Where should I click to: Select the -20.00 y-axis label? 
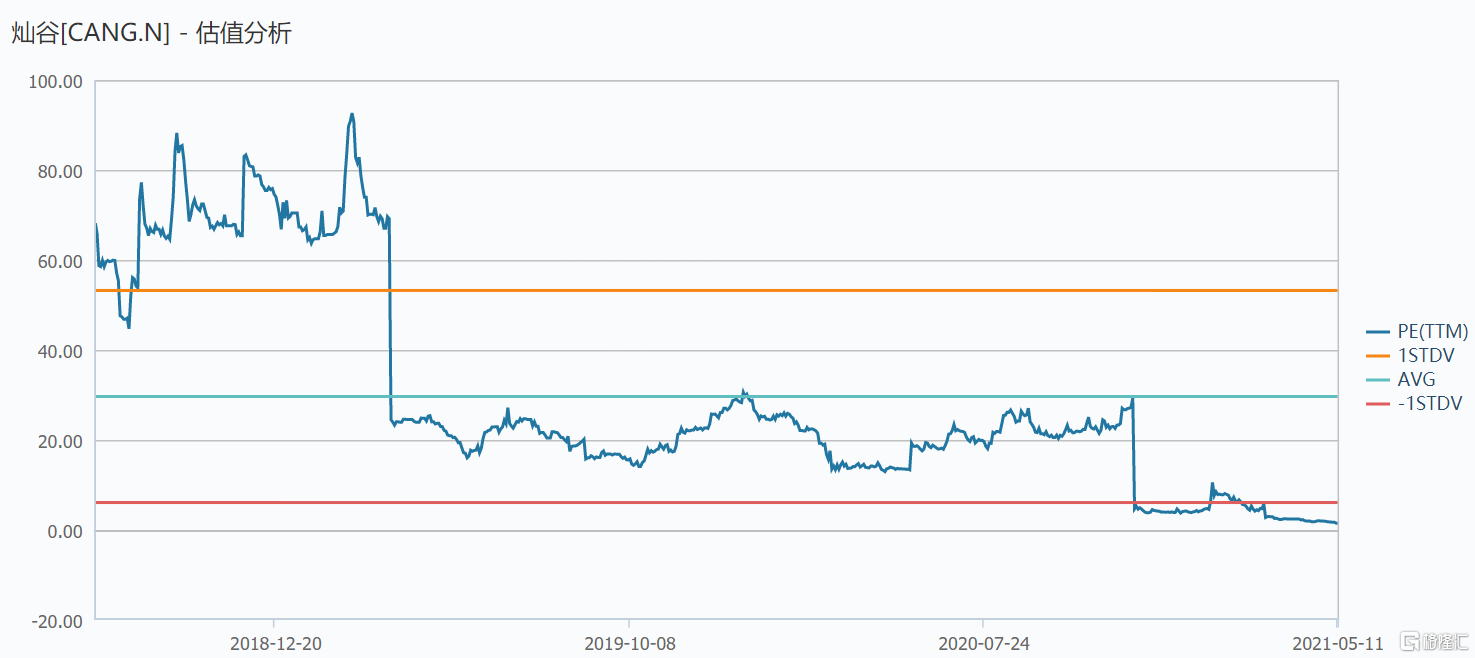57,621
